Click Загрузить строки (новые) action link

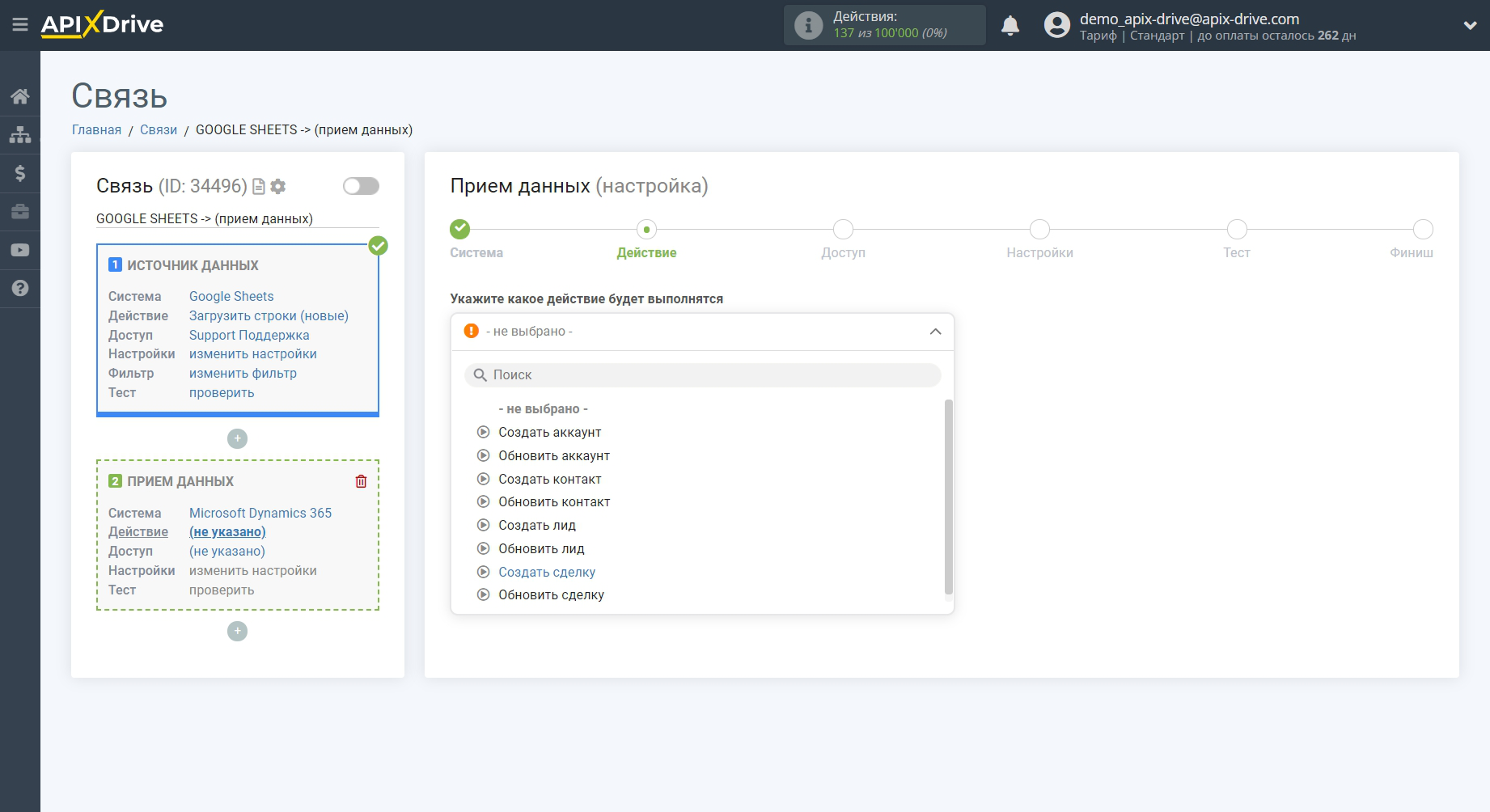pos(269,315)
